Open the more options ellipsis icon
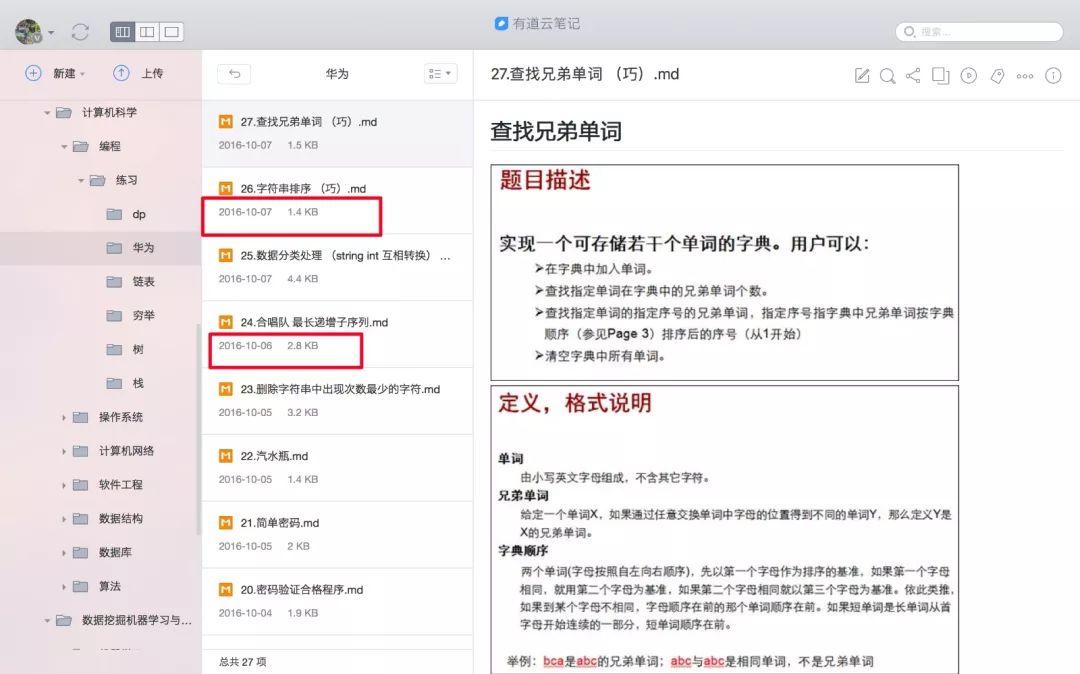The width and height of the screenshot is (1080, 674). (1025, 75)
